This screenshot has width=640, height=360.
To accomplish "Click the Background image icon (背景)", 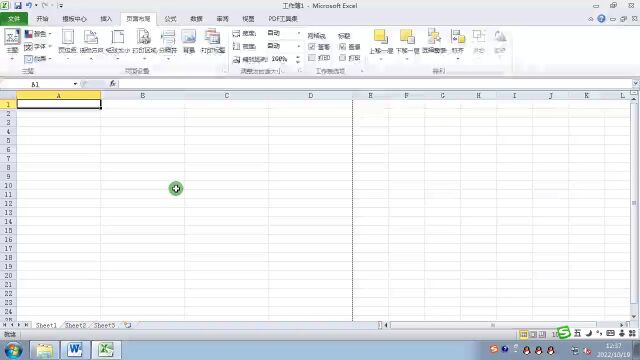I will pos(189,42).
